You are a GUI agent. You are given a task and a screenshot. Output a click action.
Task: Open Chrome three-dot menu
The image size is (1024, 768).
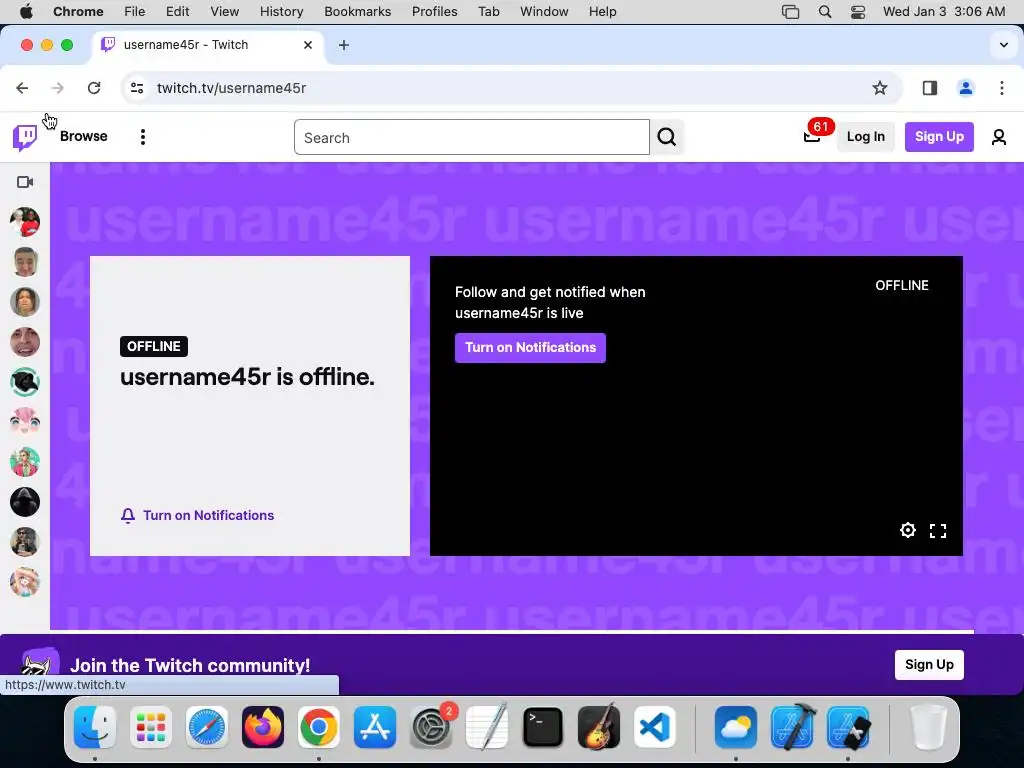(x=1002, y=88)
